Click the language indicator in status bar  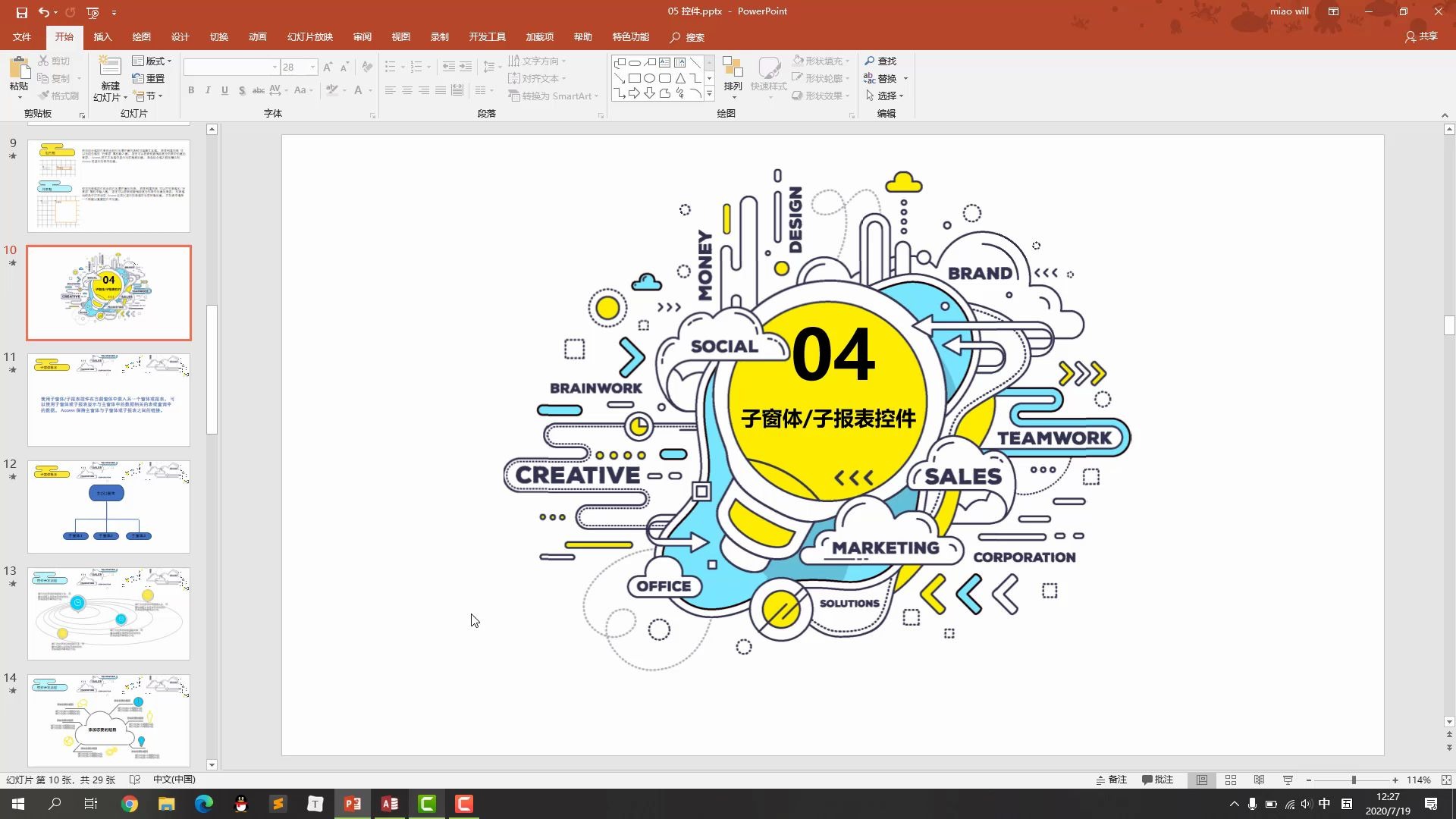(174, 780)
